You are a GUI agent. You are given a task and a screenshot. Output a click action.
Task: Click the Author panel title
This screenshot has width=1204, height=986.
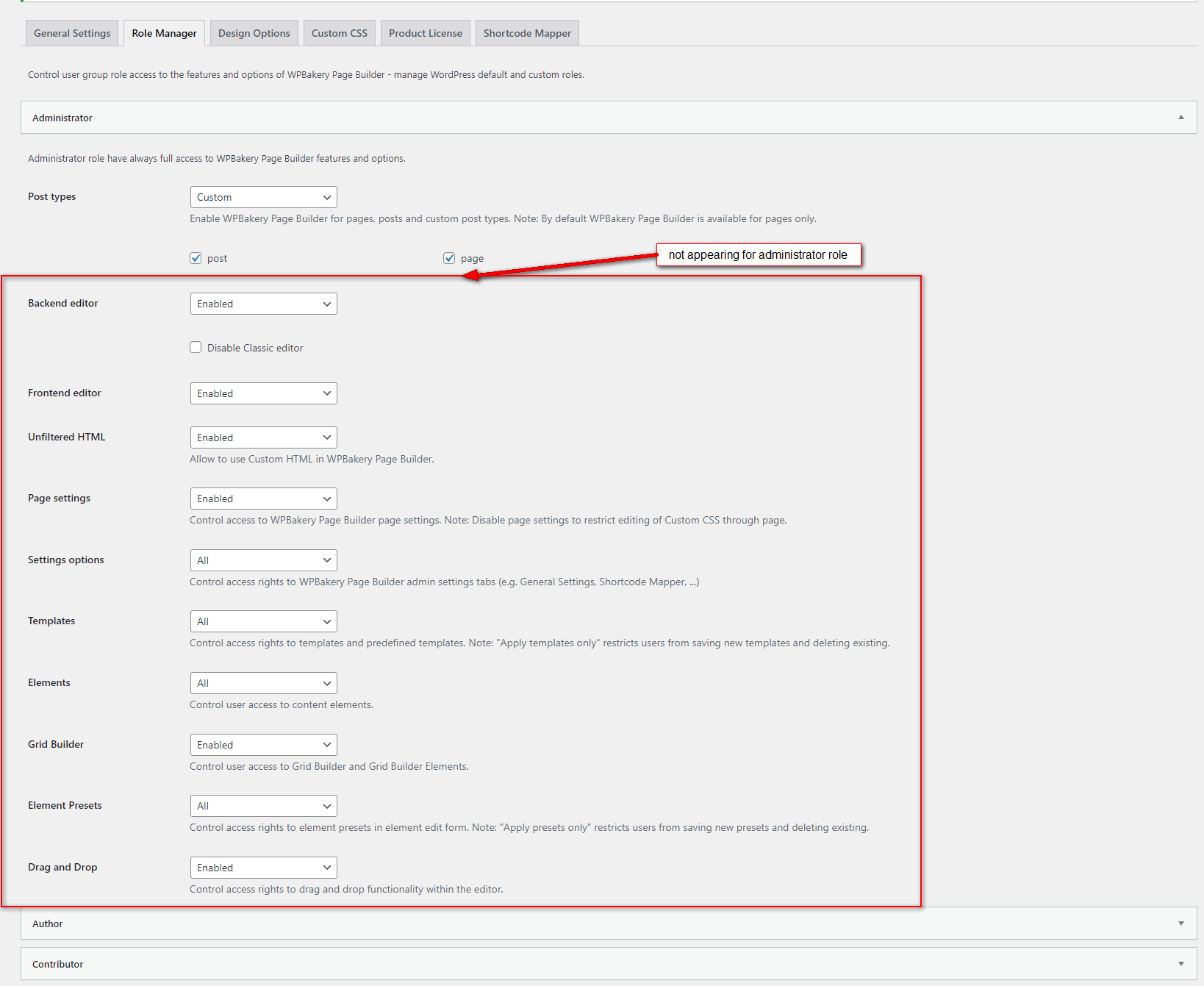[x=48, y=924]
